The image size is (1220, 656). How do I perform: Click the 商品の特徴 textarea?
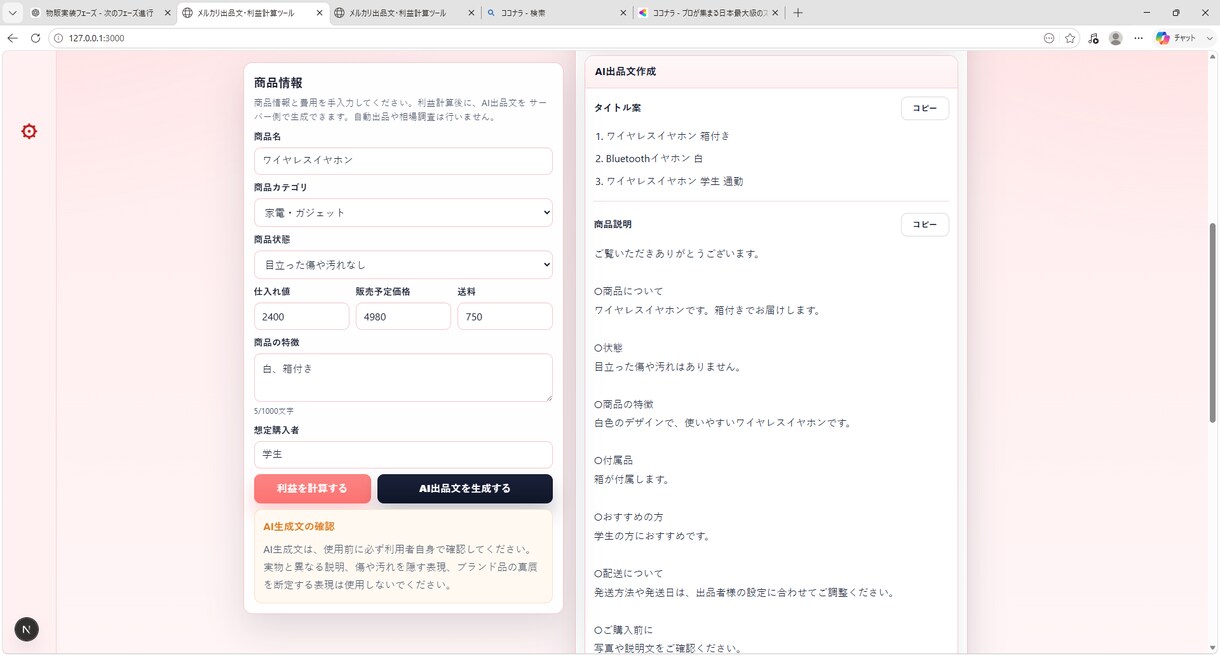click(x=403, y=378)
